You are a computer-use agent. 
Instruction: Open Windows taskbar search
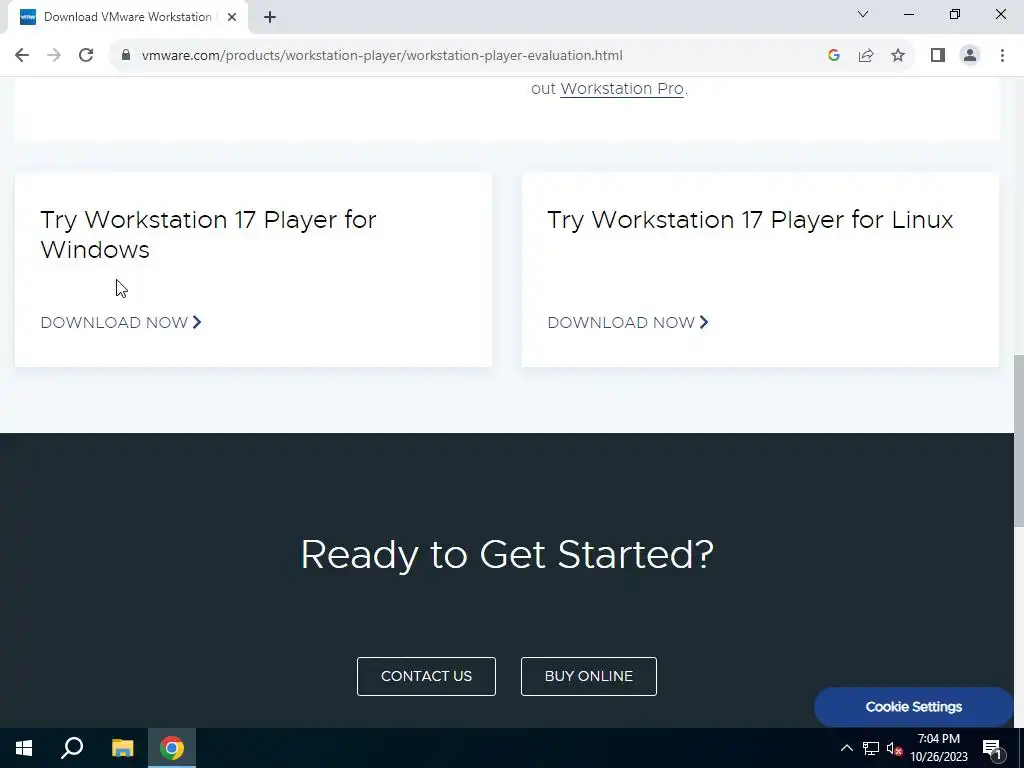(72, 748)
